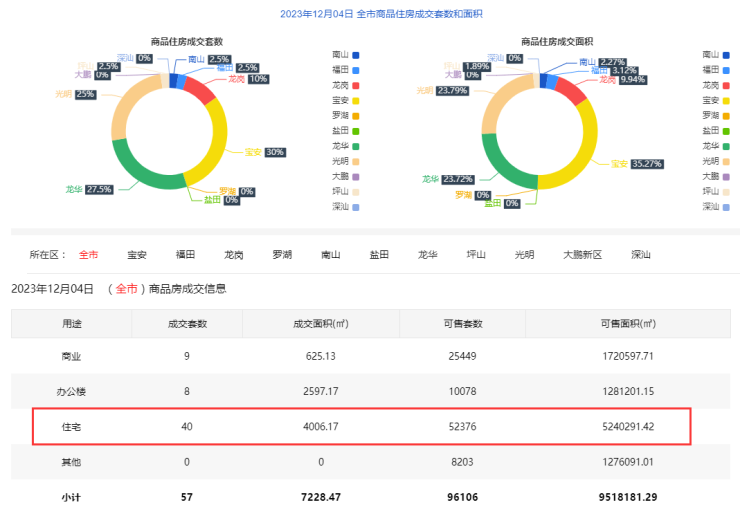Open the 福田 district tab

[185, 255]
